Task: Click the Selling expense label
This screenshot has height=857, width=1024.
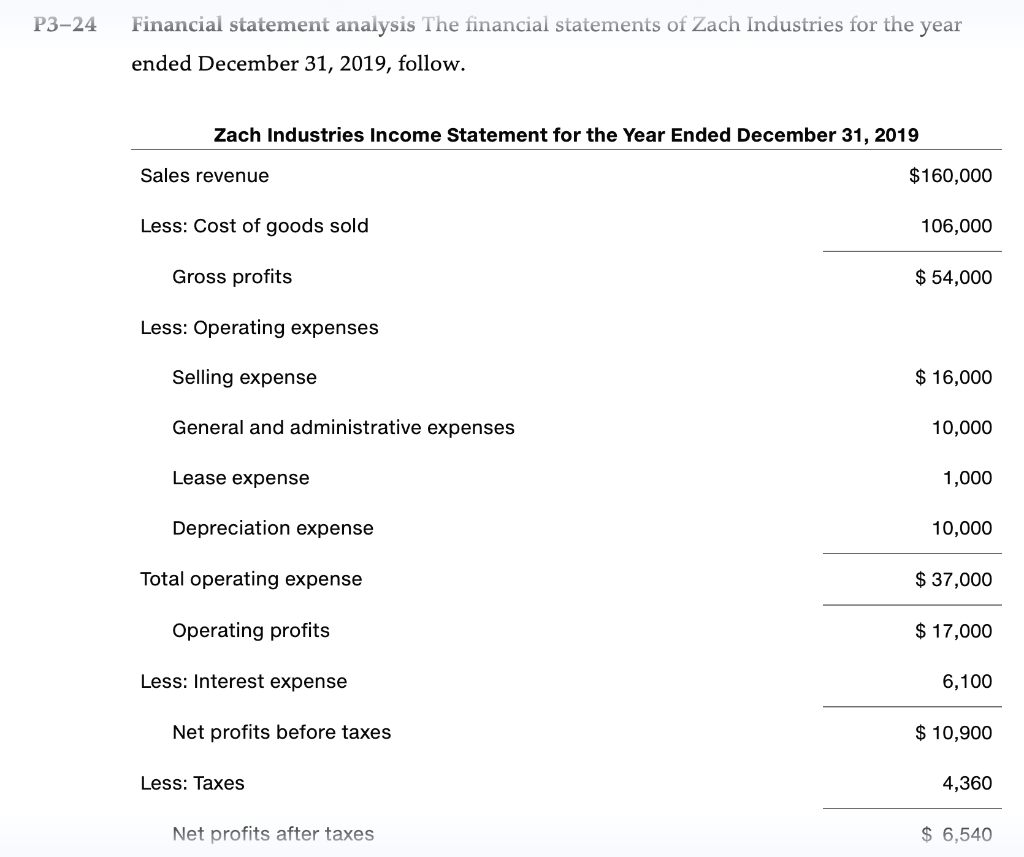Action: pyautogui.click(x=244, y=378)
